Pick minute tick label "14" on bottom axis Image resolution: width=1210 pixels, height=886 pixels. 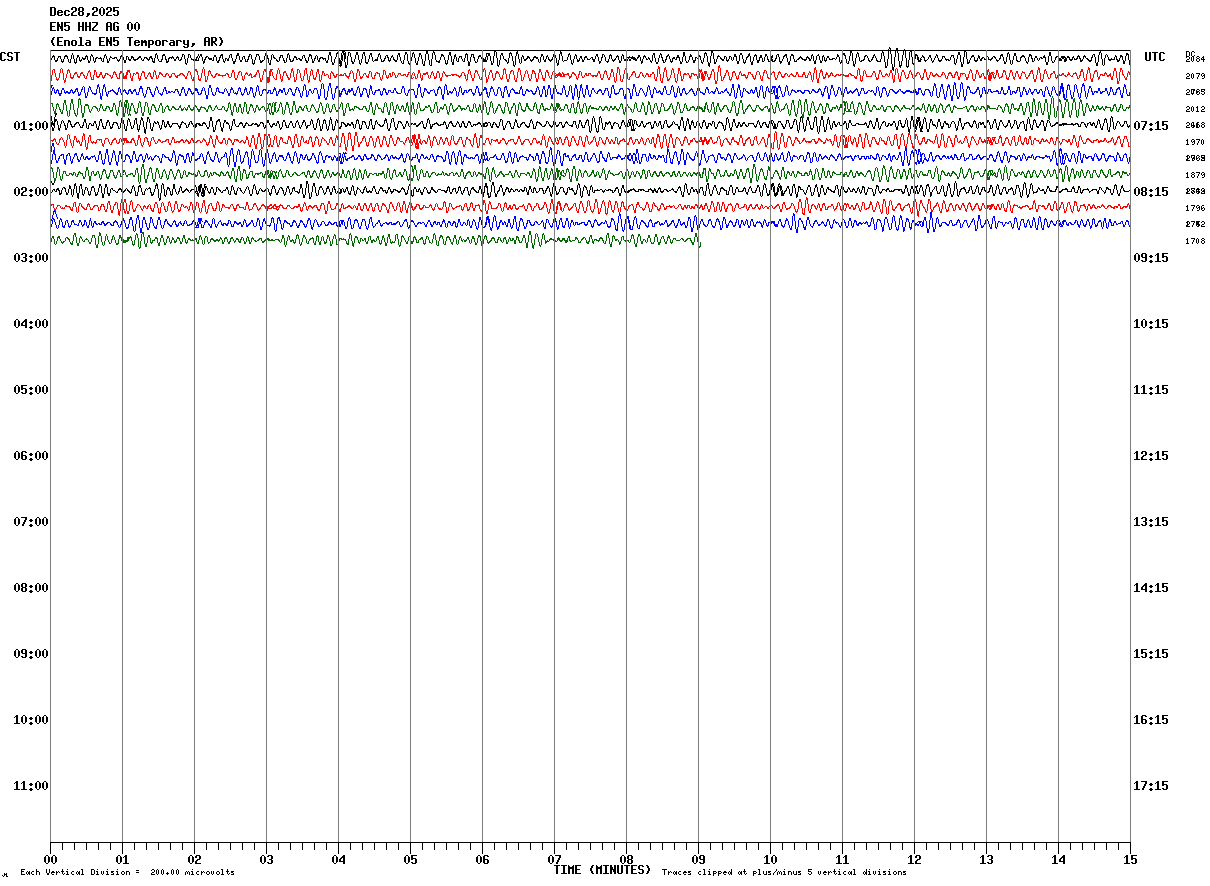coord(1058,860)
